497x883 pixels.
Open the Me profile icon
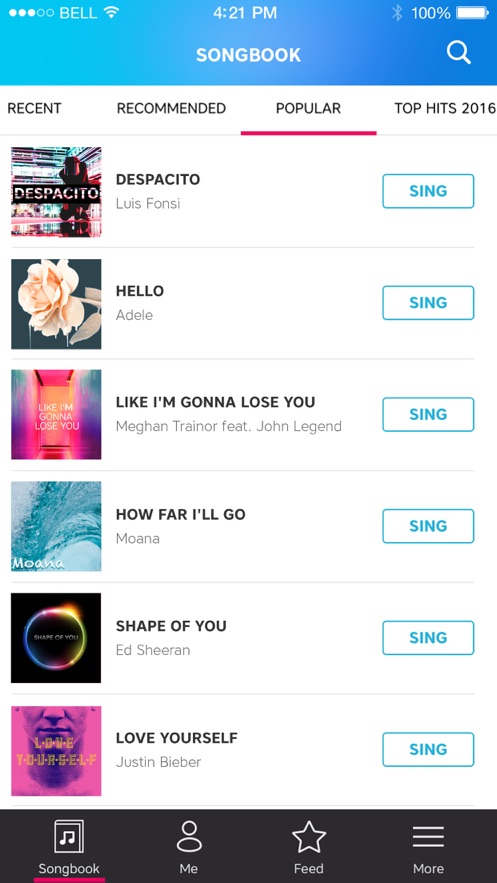click(x=189, y=836)
